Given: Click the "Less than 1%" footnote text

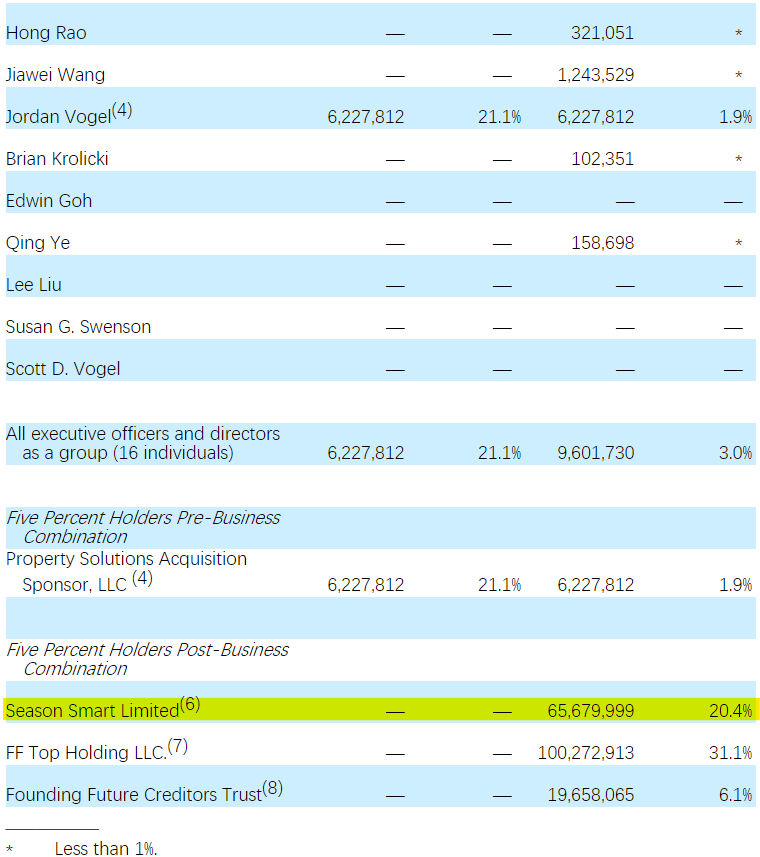Looking at the screenshot, I should [105, 848].
